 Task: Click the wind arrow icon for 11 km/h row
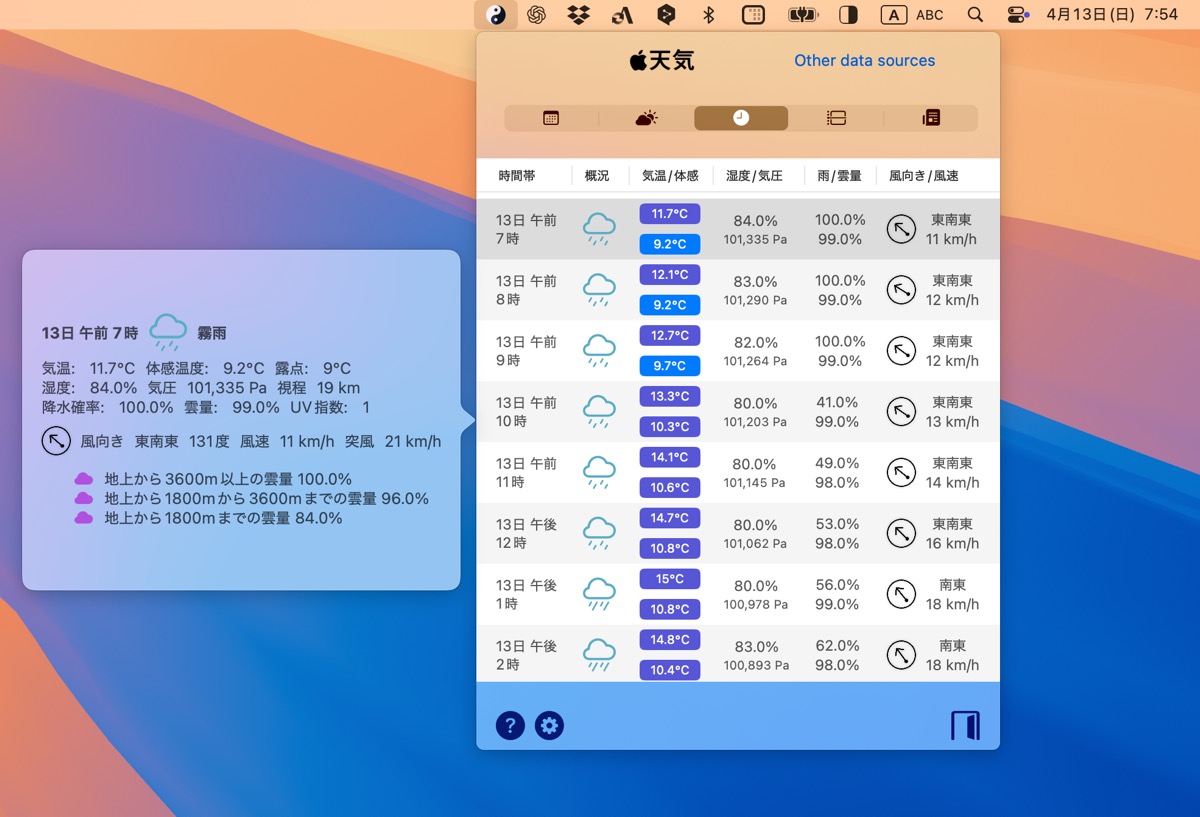pyautogui.click(x=901, y=230)
